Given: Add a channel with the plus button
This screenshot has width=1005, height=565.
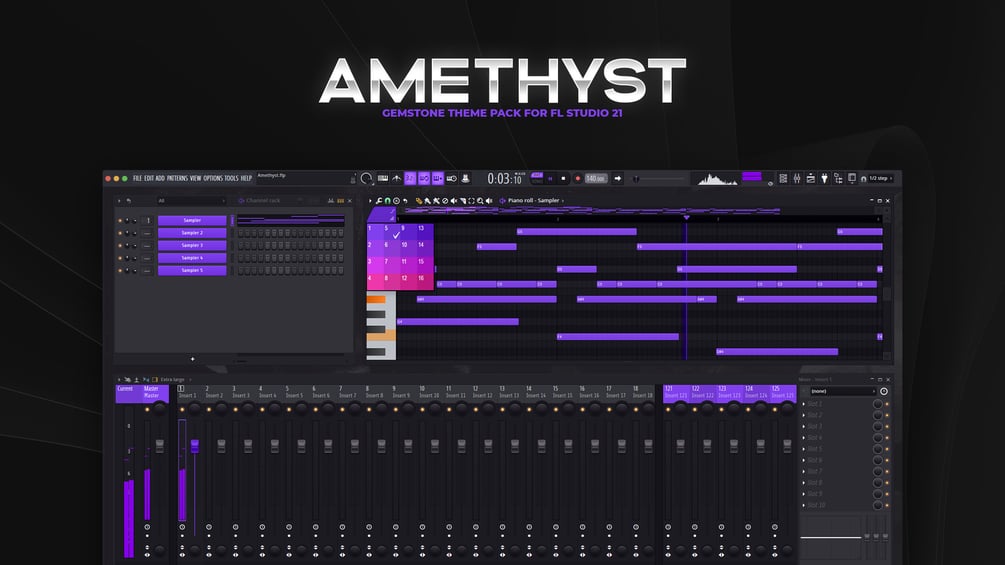Looking at the screenshot, I should [x=192, y=359].
